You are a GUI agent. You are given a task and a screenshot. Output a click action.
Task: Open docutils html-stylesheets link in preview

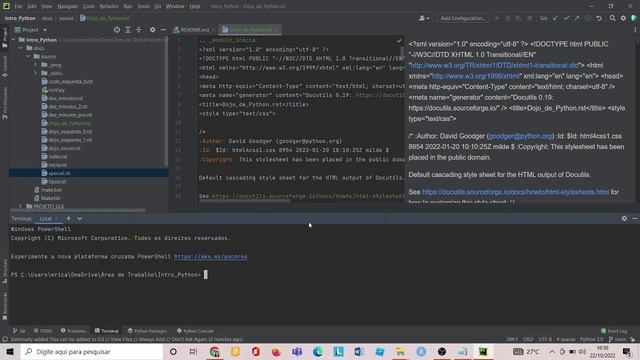click(x=516, y=192)
